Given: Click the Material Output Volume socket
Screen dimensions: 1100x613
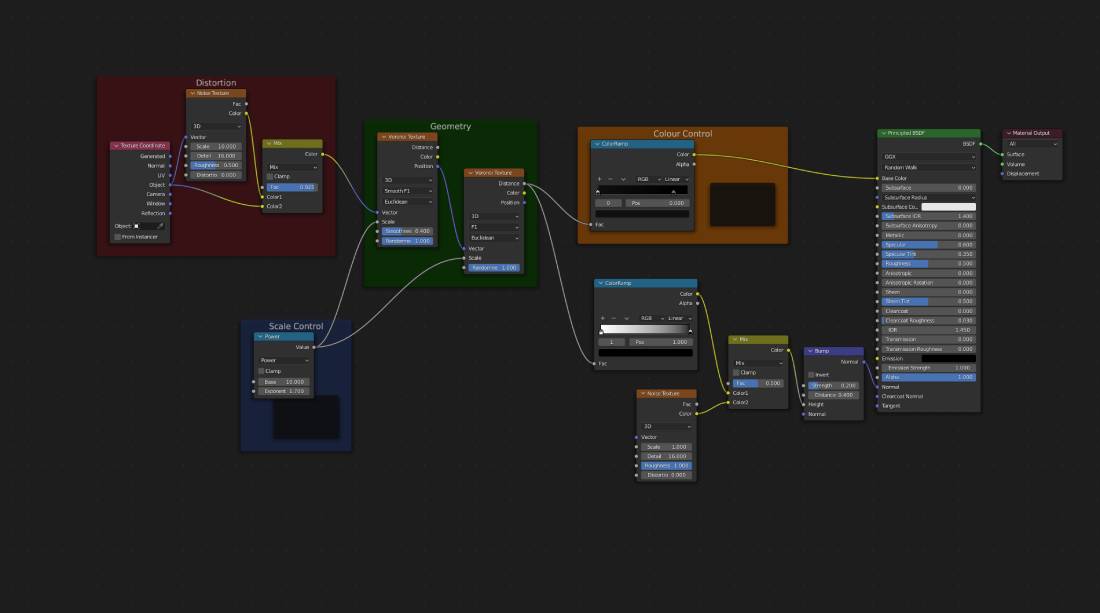Looking at the screenshot, I should click(1002, 164).
